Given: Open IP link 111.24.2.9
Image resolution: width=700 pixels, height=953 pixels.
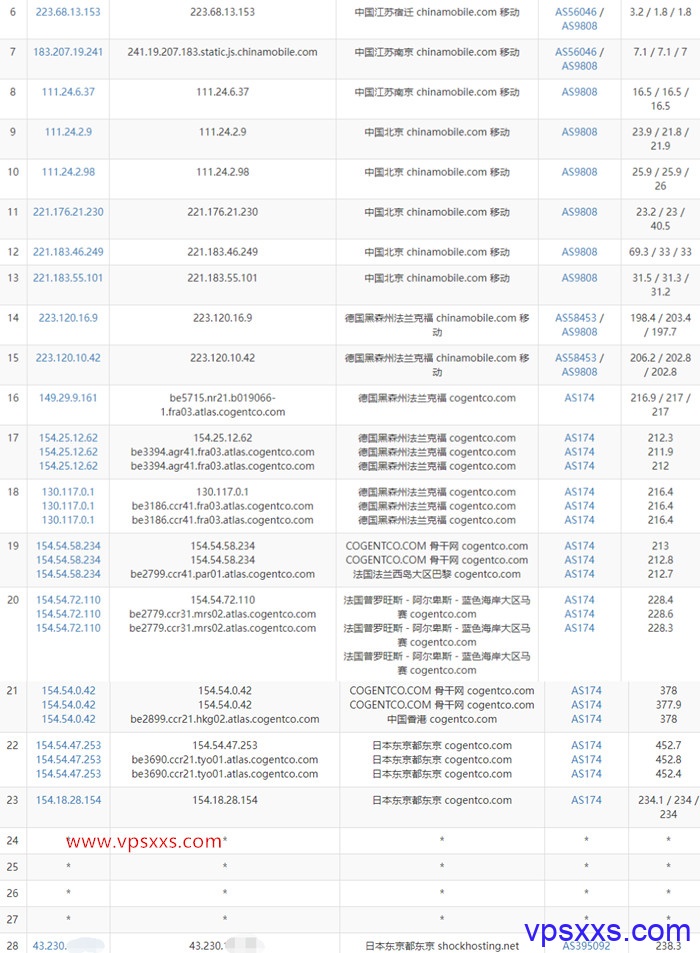Looking at the screenshot, I should (68, 132).
